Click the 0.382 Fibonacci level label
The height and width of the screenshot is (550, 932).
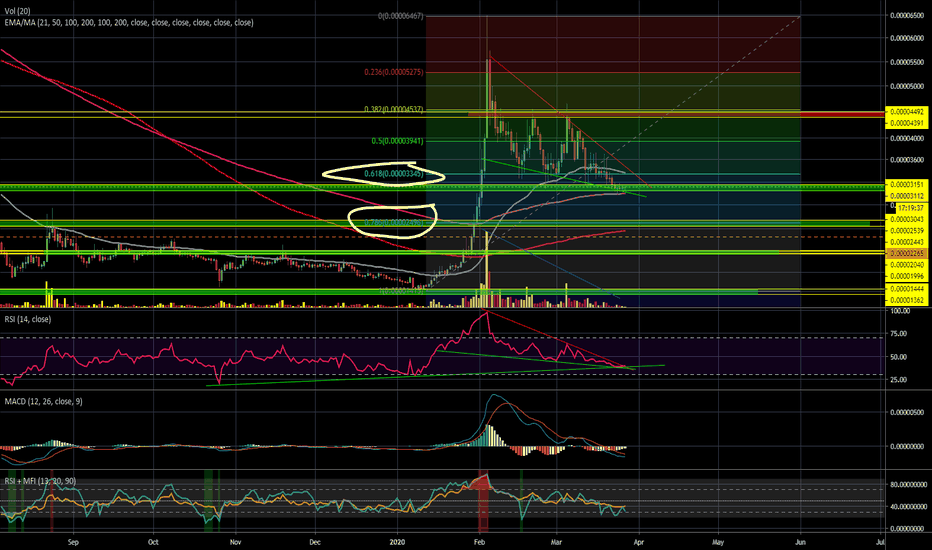click(x=393, y=109)
